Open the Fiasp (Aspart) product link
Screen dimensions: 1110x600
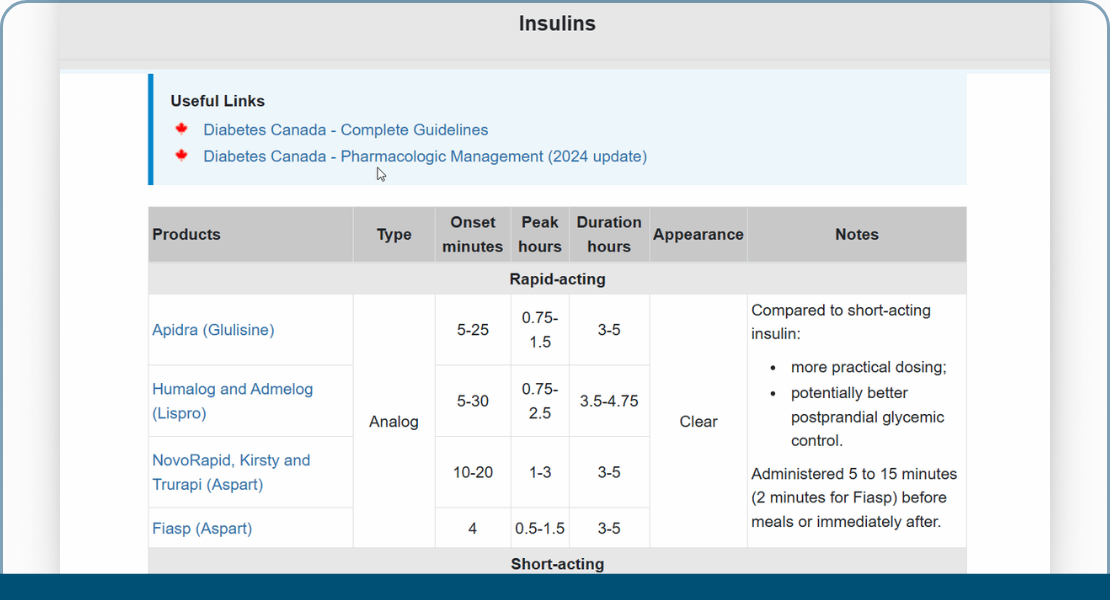202,528
